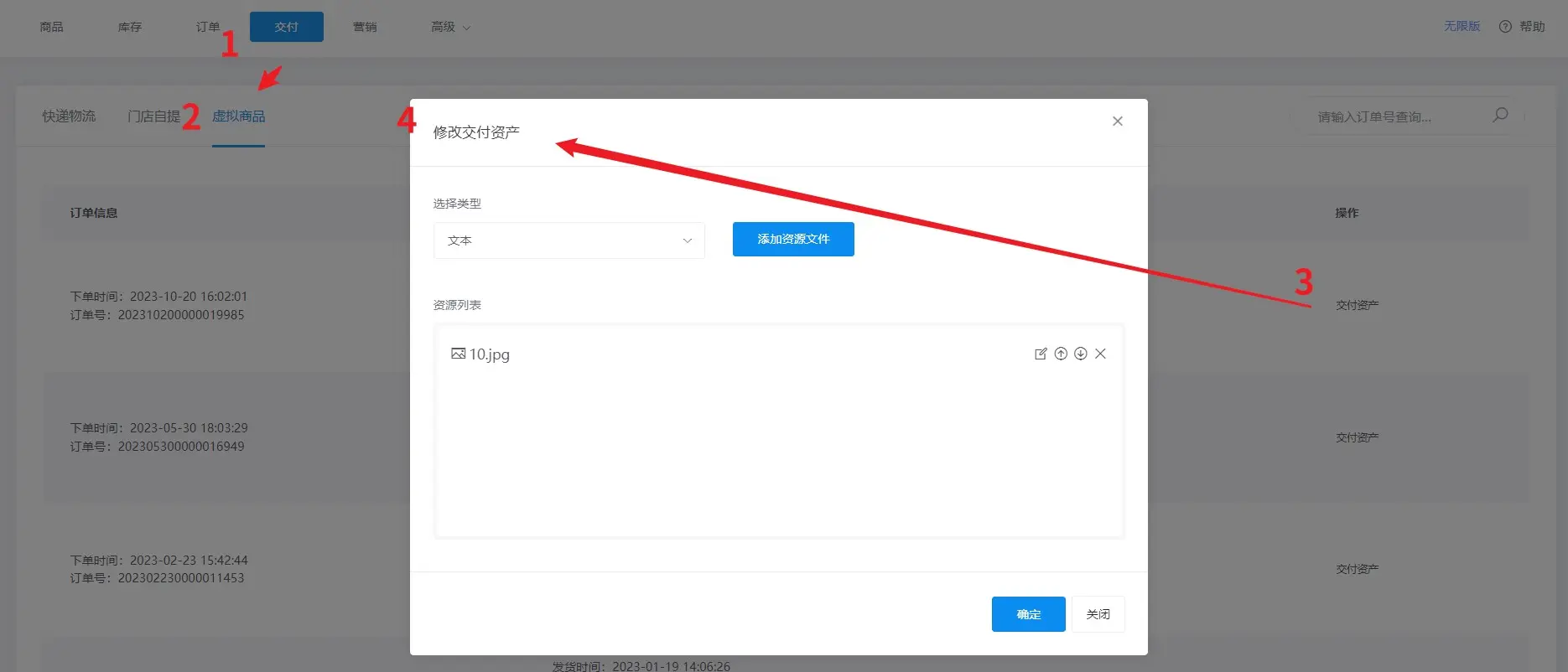The width and height of the screenshot is (1568, 672).
Task: Open the 订单 menu item
Action: tap(208, 27)
